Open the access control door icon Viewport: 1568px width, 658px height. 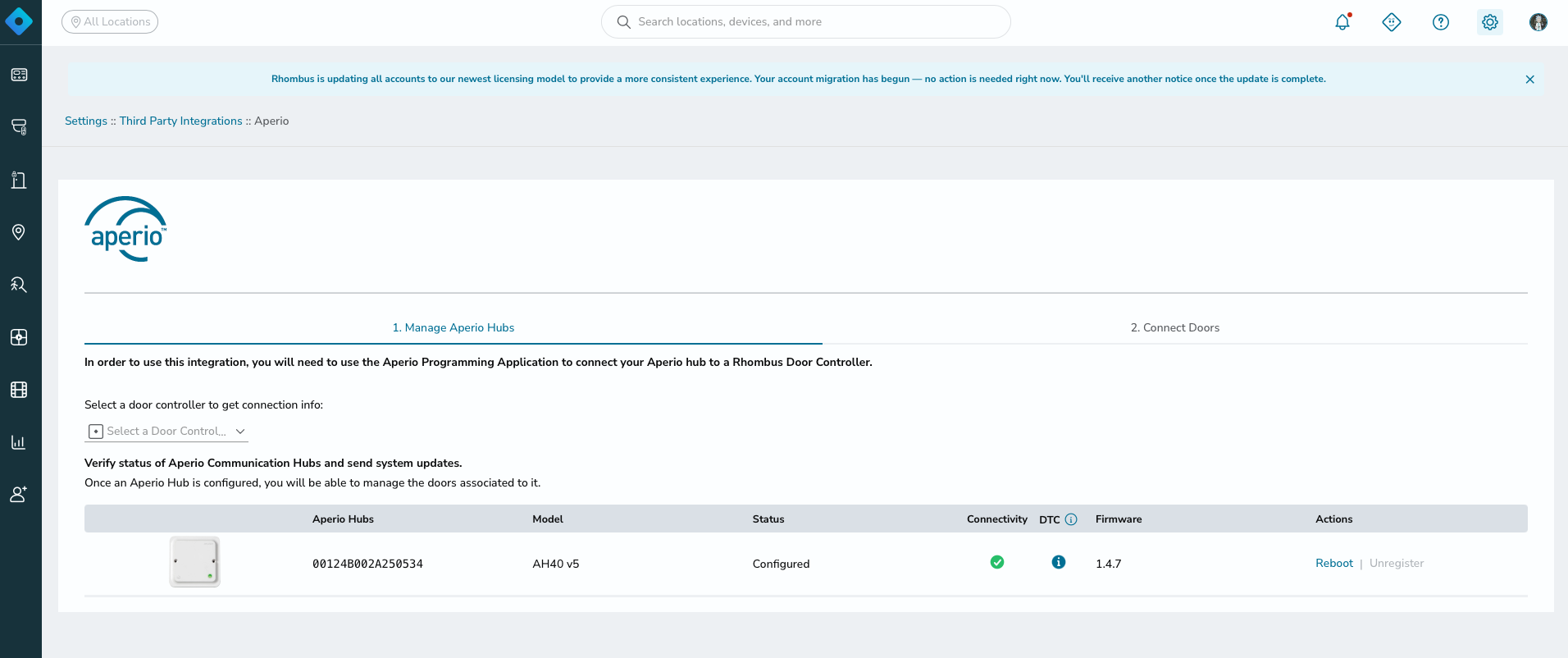click(19, 180)
